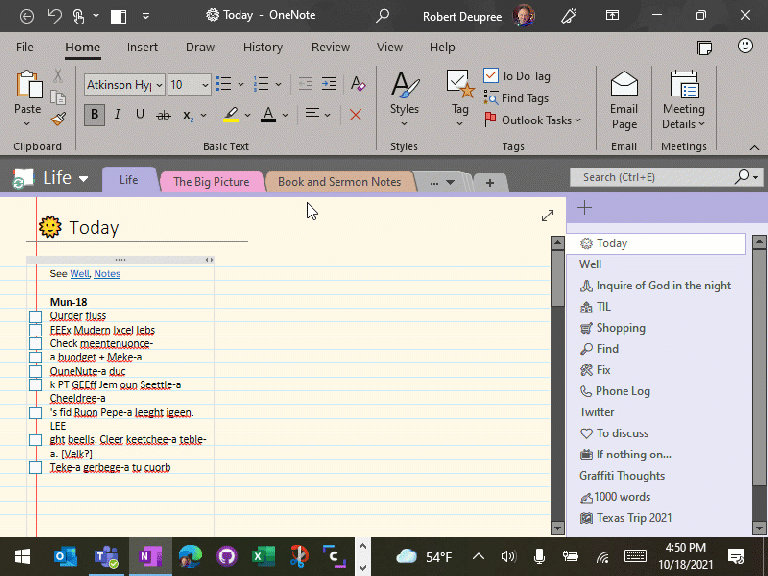Tick the 'Teke-a gerbege' to-do checkbox
The height and width of the screenshot is (576, 768).
click(35, 467)
